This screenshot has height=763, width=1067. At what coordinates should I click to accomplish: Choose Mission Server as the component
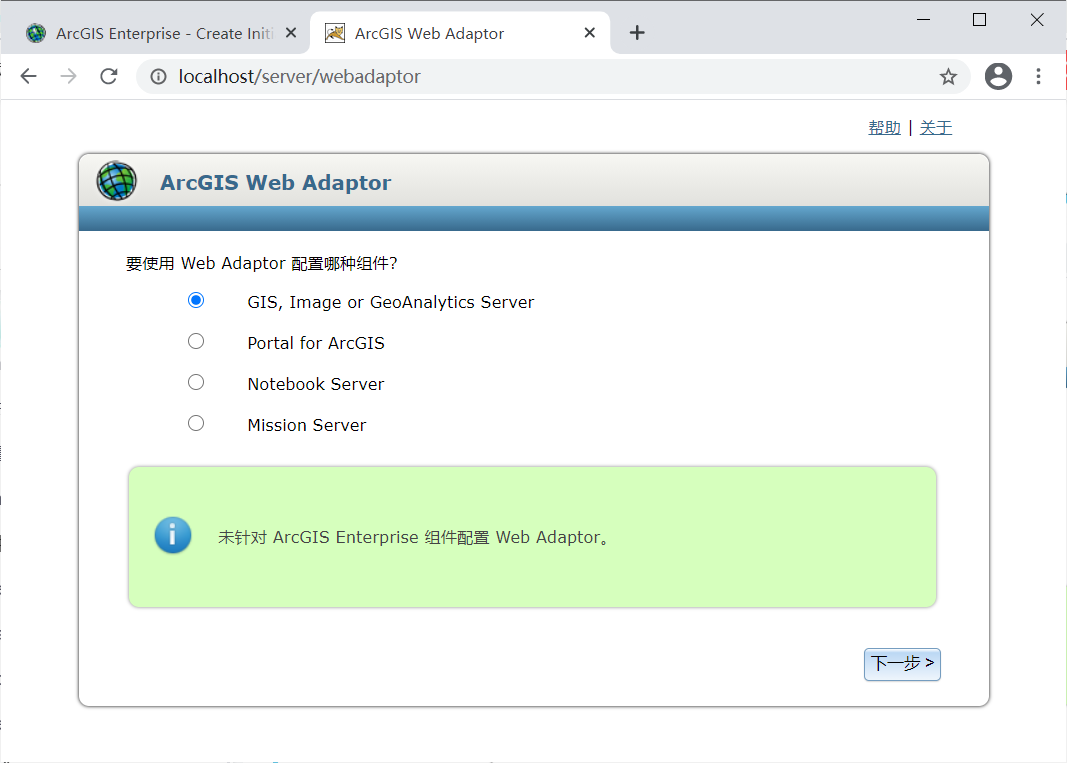[195, 422]
